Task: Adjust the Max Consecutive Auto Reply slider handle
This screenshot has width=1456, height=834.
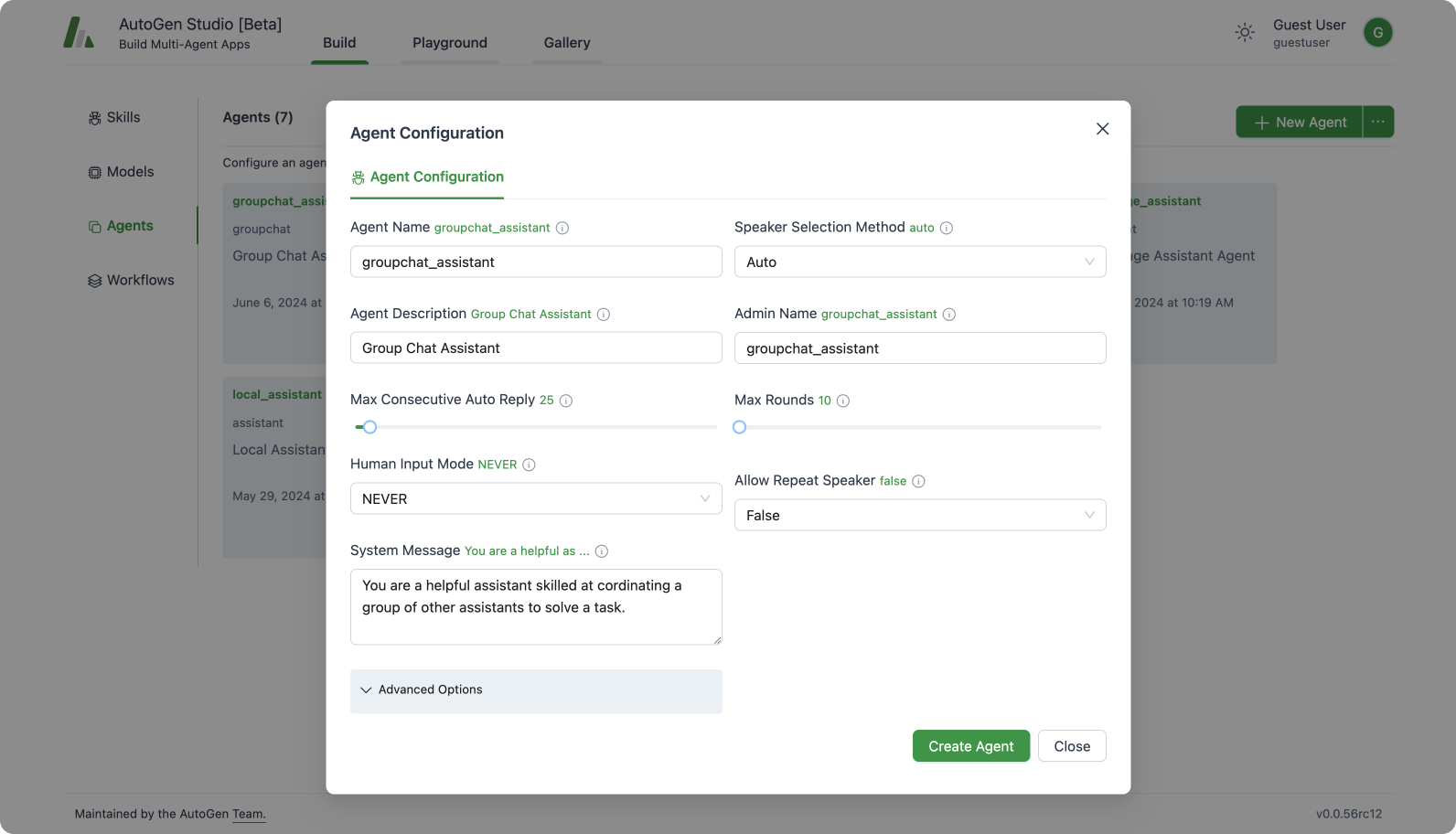Action: [x=369, y=427]
